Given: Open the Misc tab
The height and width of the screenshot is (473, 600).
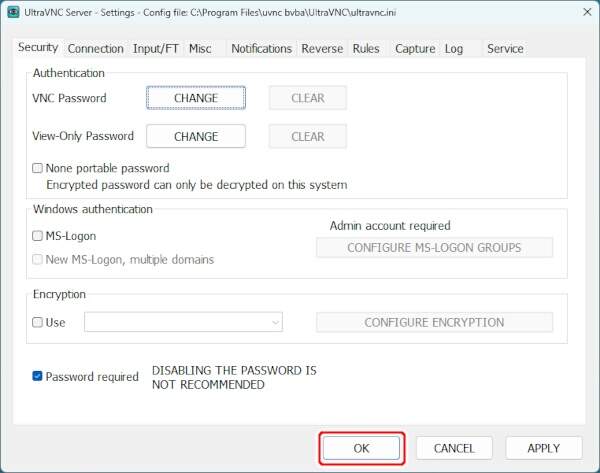Looking at the screenshot, I should click(200, 48).
